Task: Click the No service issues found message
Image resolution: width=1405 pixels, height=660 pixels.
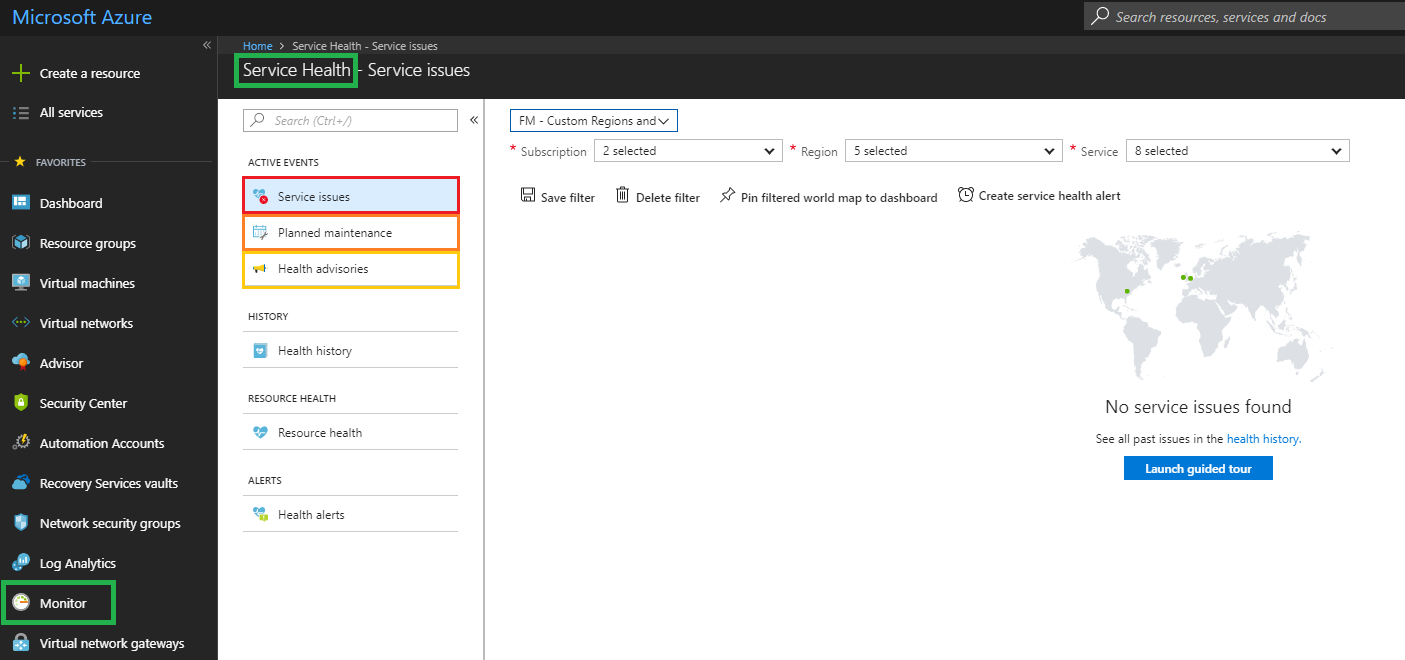Action: click(1198, 407)
